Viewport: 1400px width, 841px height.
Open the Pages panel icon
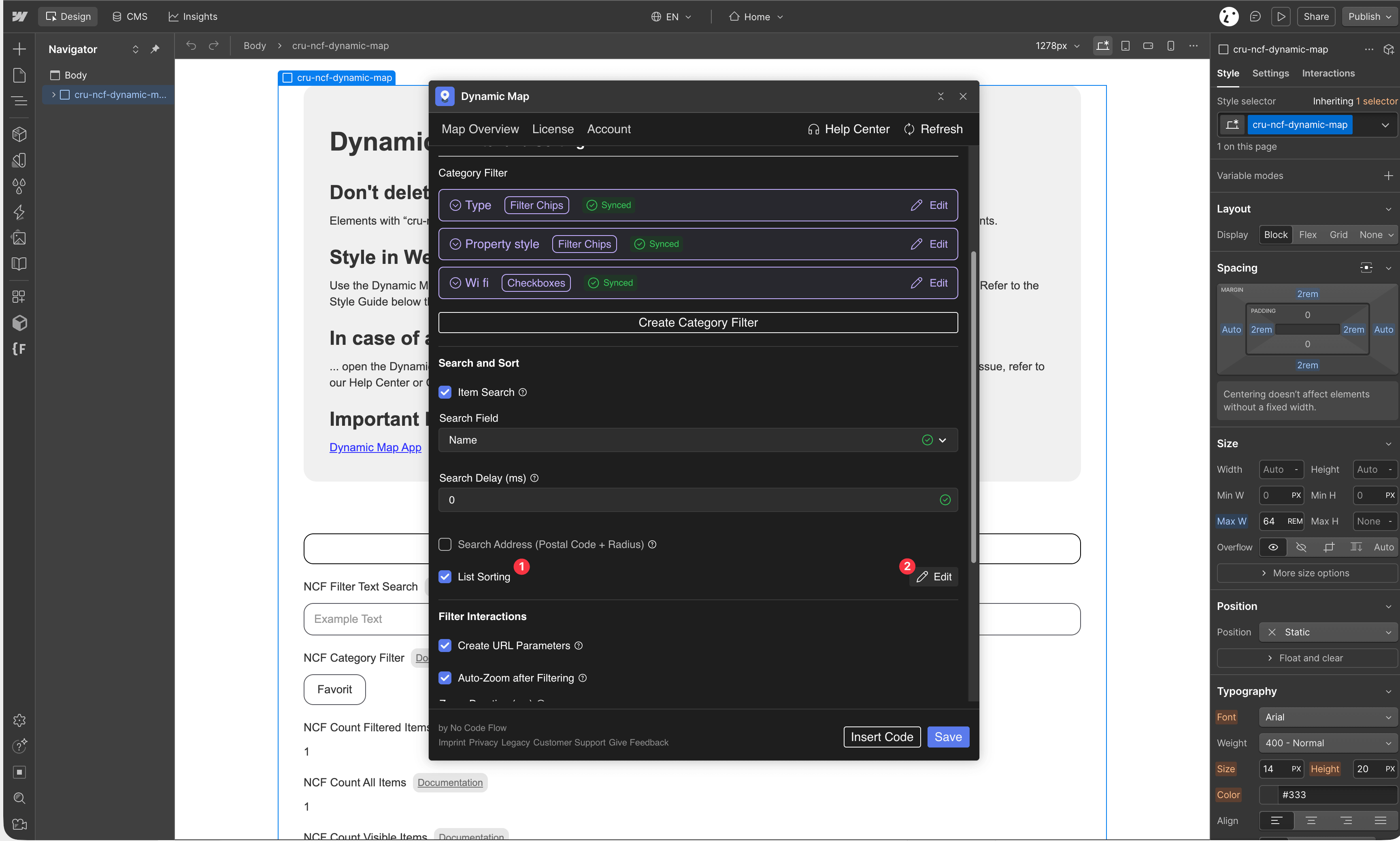(x=19, y=75)
